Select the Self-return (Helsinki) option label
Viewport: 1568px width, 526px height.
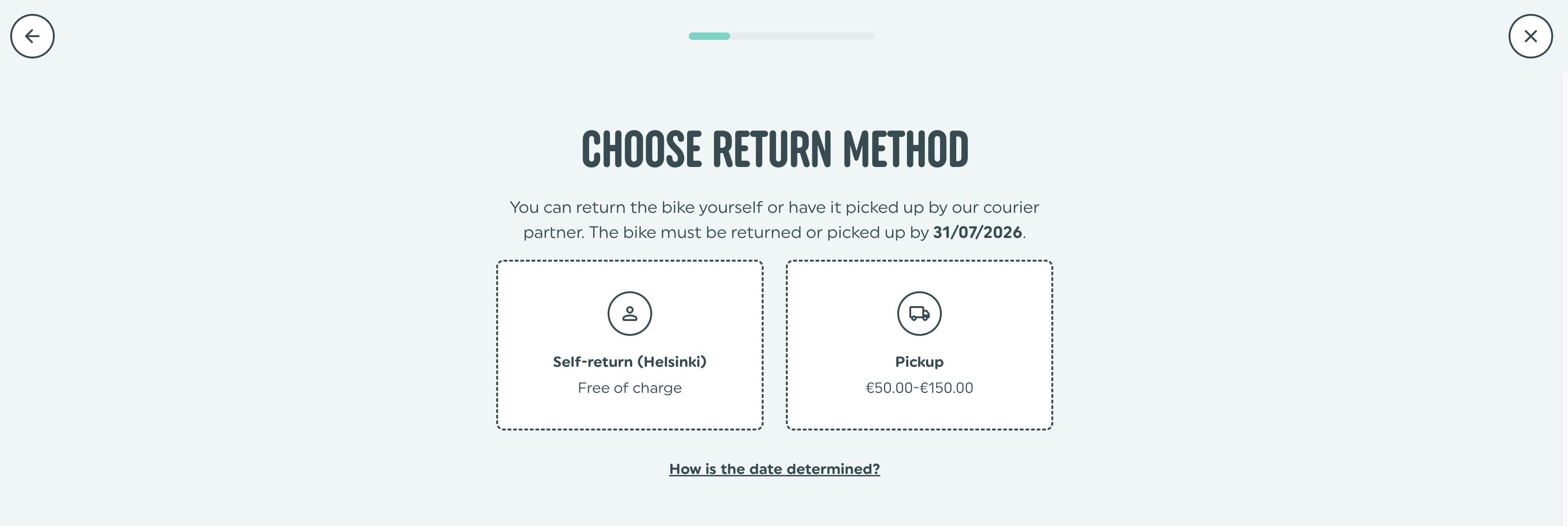(x=629, y=362)
